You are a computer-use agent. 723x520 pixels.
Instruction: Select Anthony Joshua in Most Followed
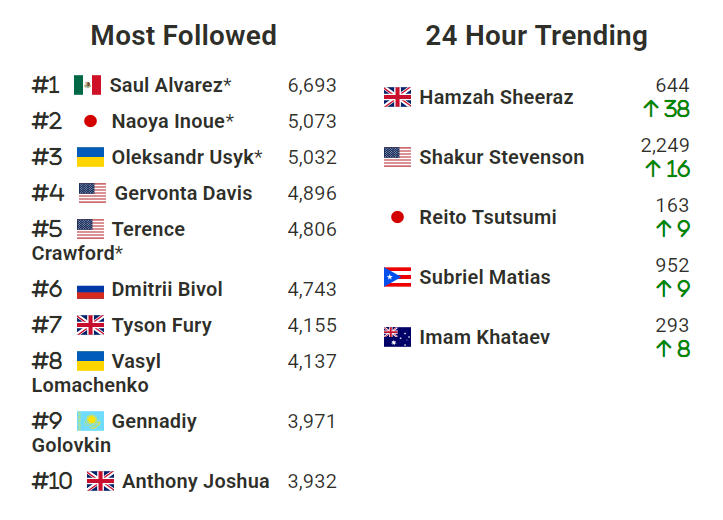point(196,481)
